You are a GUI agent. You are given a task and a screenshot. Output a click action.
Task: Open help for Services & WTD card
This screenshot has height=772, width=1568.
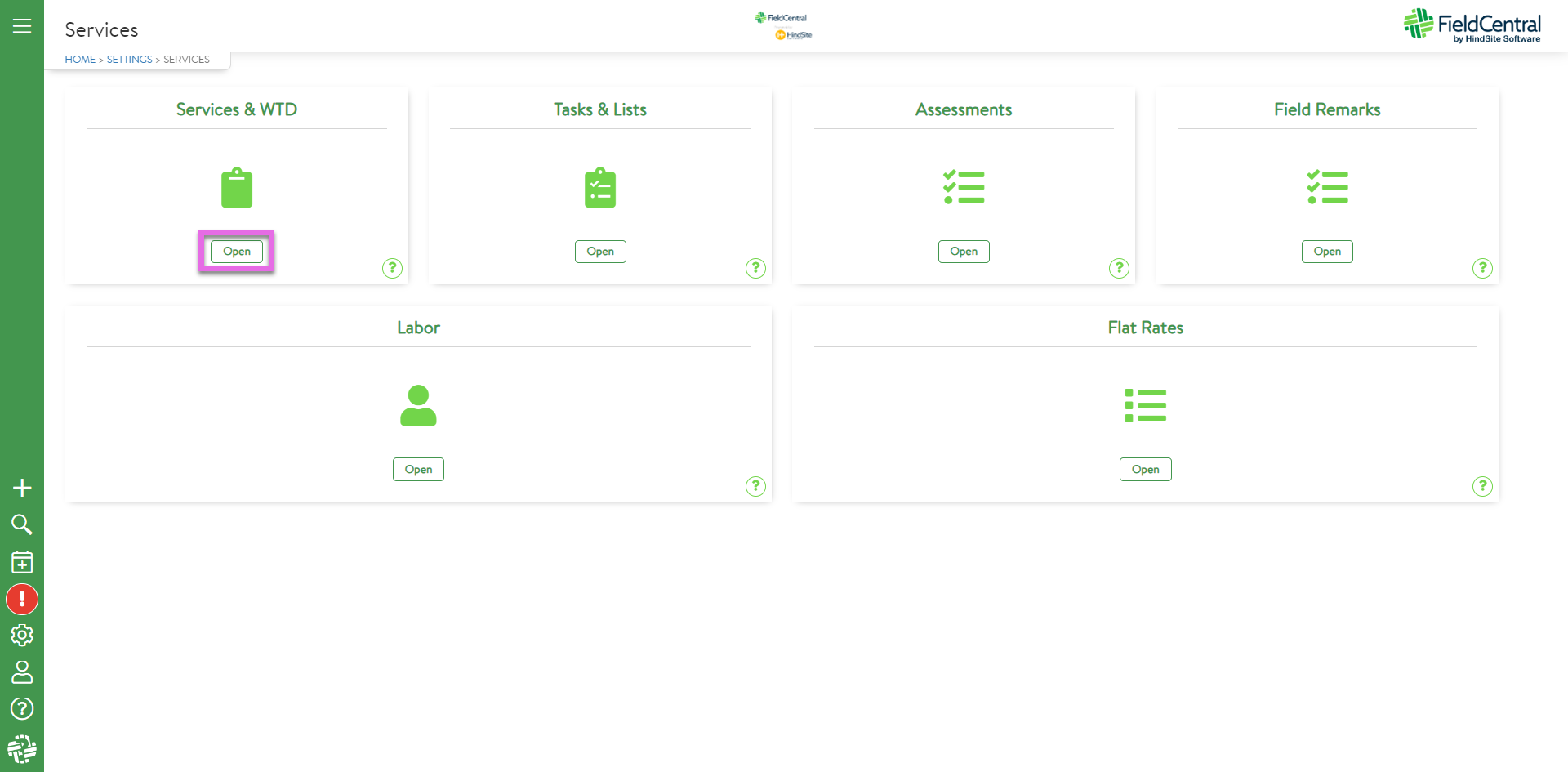click(392, 268)
